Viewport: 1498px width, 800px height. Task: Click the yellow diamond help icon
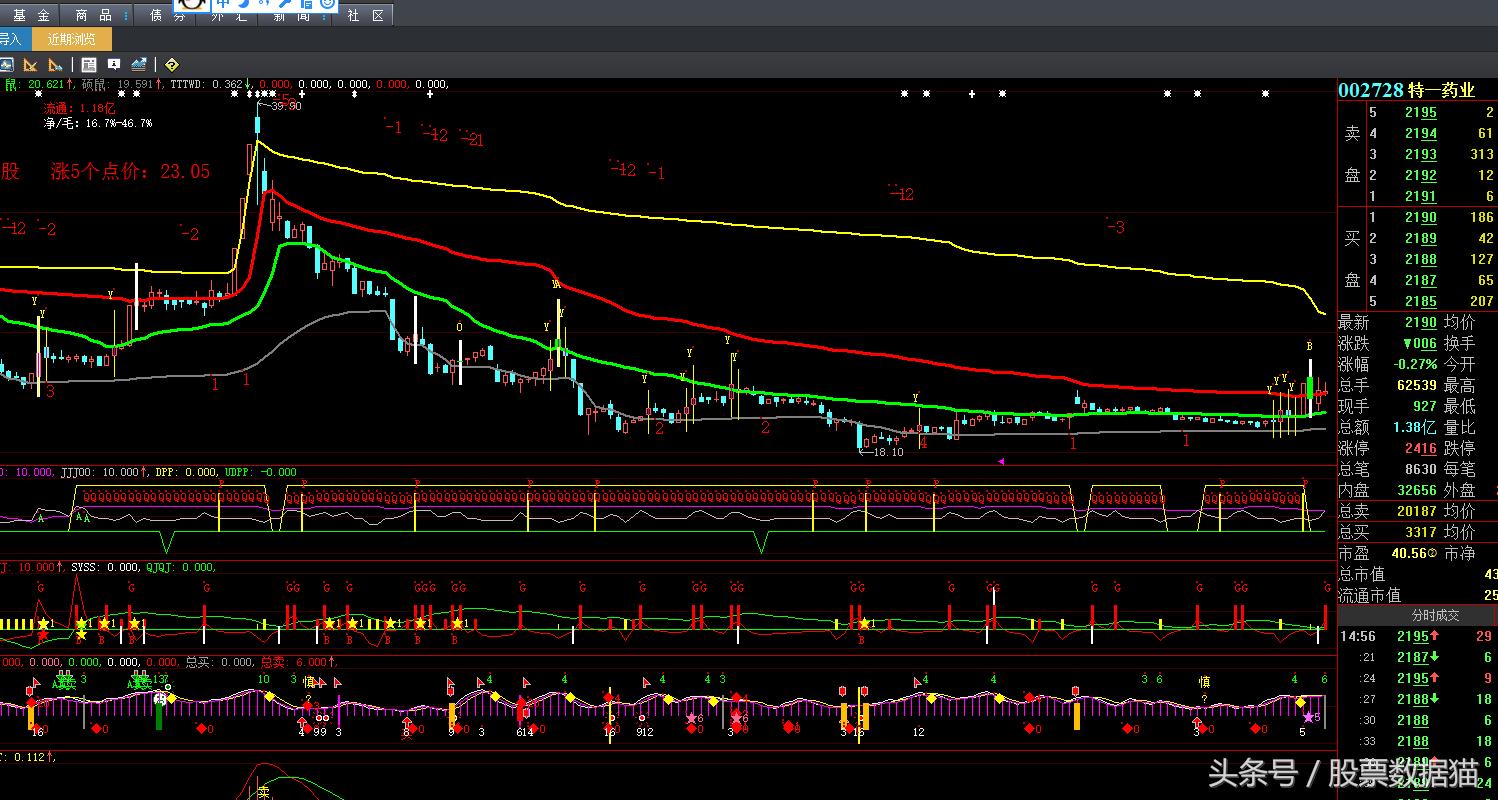point(171,65)
